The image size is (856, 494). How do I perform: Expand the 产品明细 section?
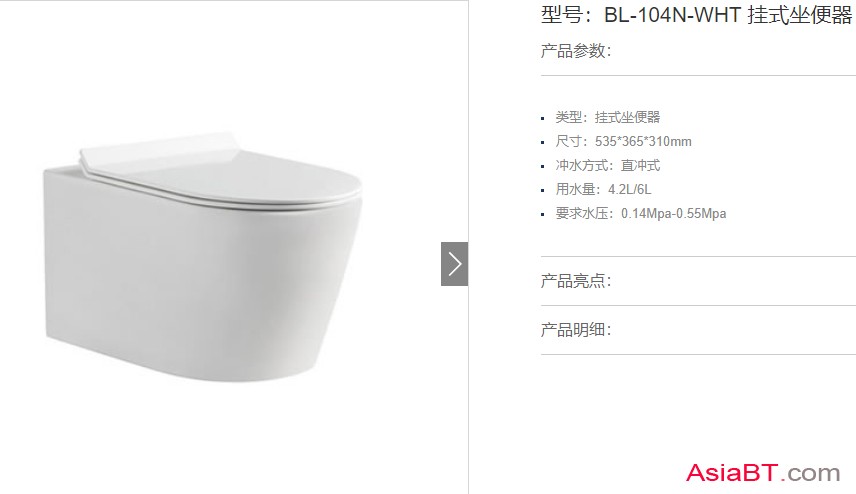point(576,330)
